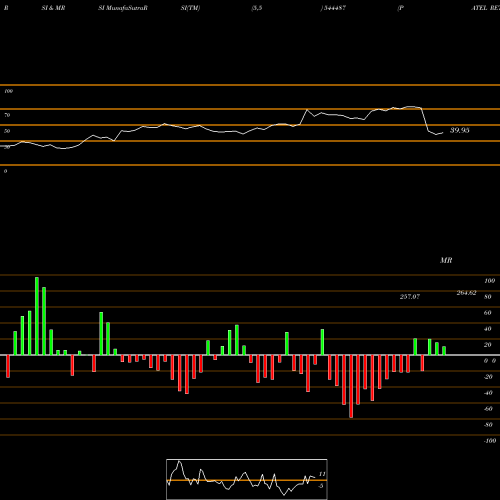Click the 60 label on MR axis
The width and height of the screenshot is (500, 500).
487,313
